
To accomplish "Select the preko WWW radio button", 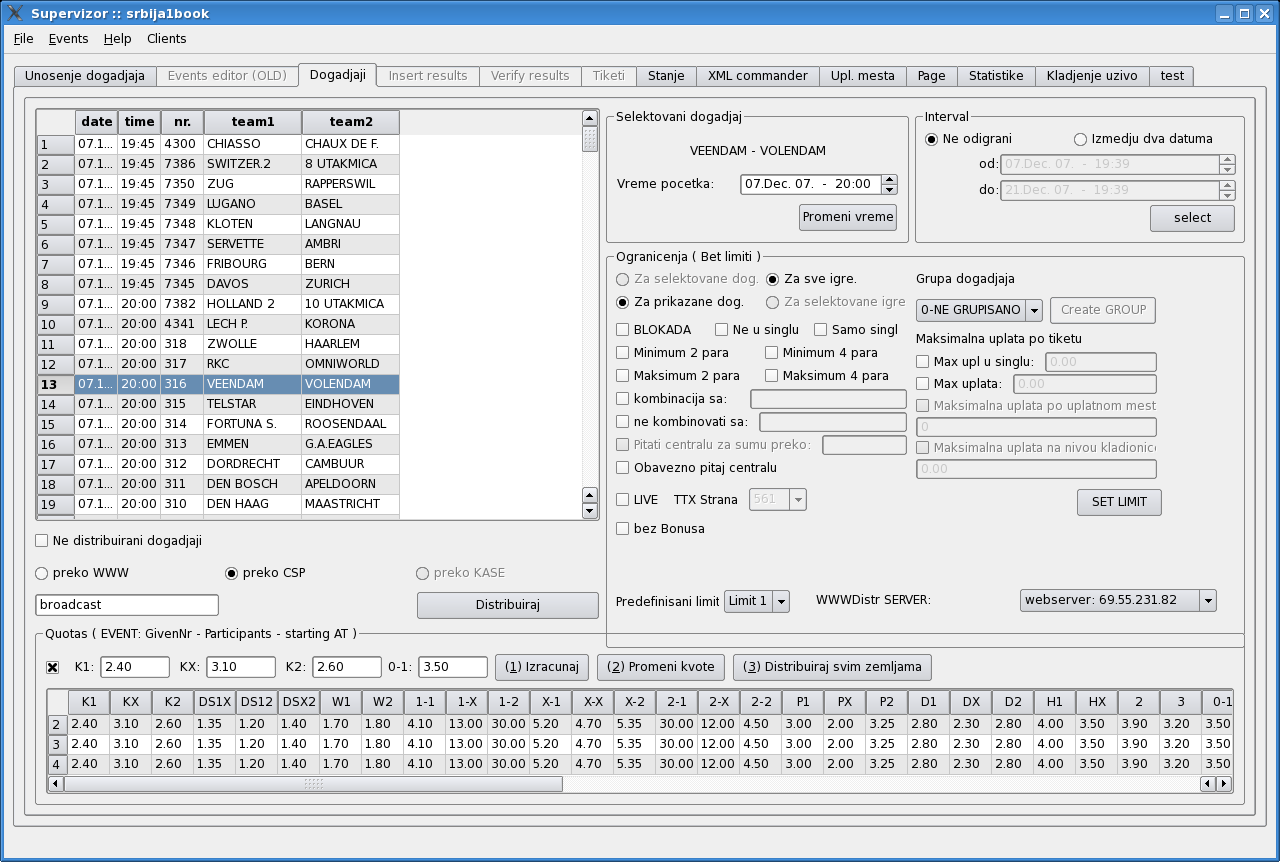I will point(42,573).
